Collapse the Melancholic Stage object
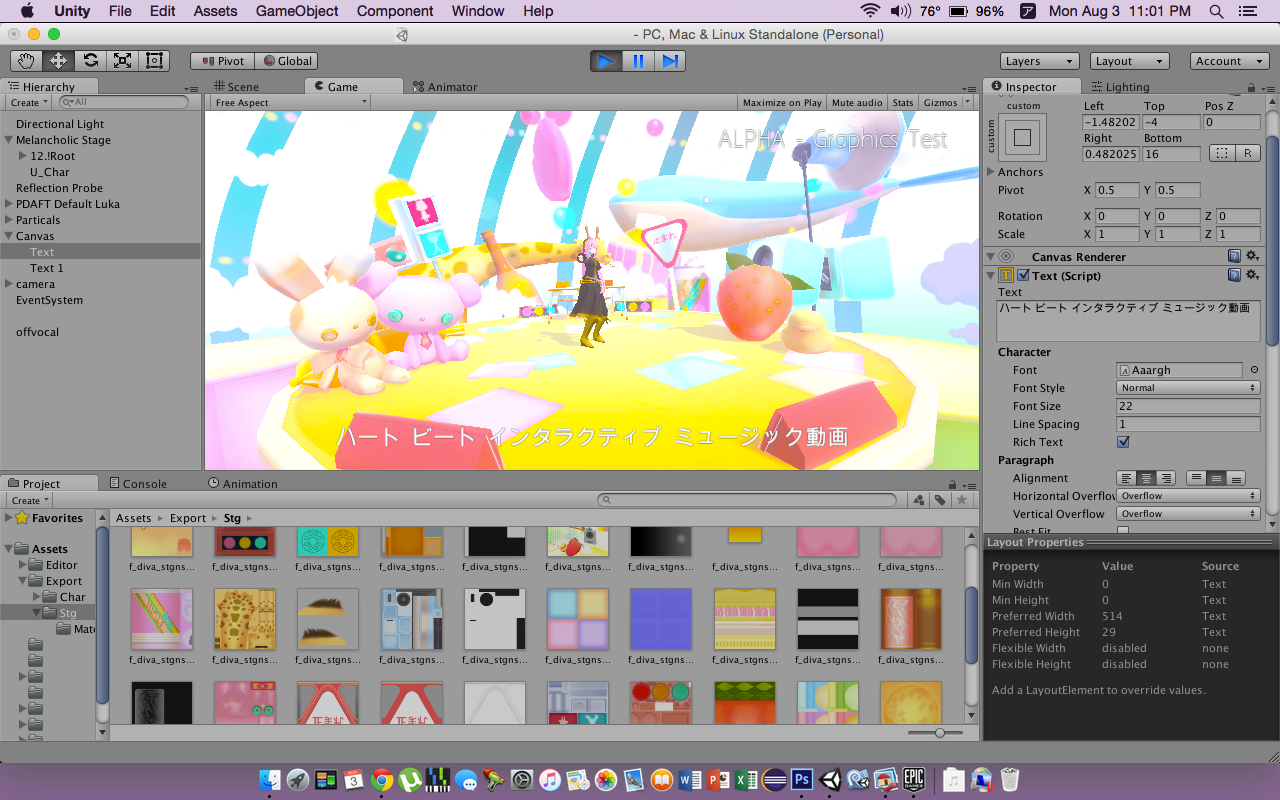Viewport: 1280px width, 800px height. click(8, 140)
